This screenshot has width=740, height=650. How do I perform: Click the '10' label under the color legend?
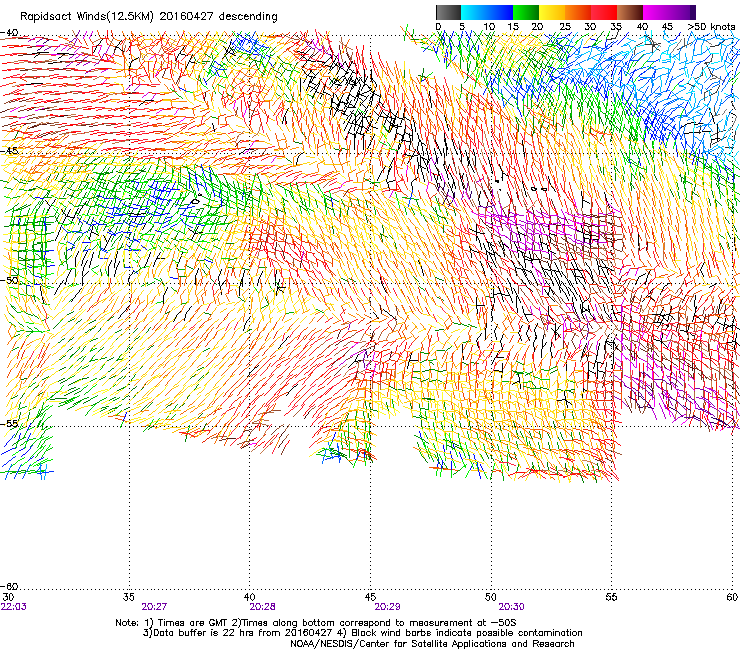(489, 27)
